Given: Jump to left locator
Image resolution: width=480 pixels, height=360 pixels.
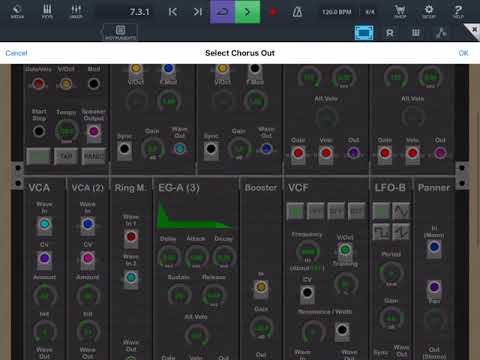Looking at the screenshot, I should (x=173, y=12).
